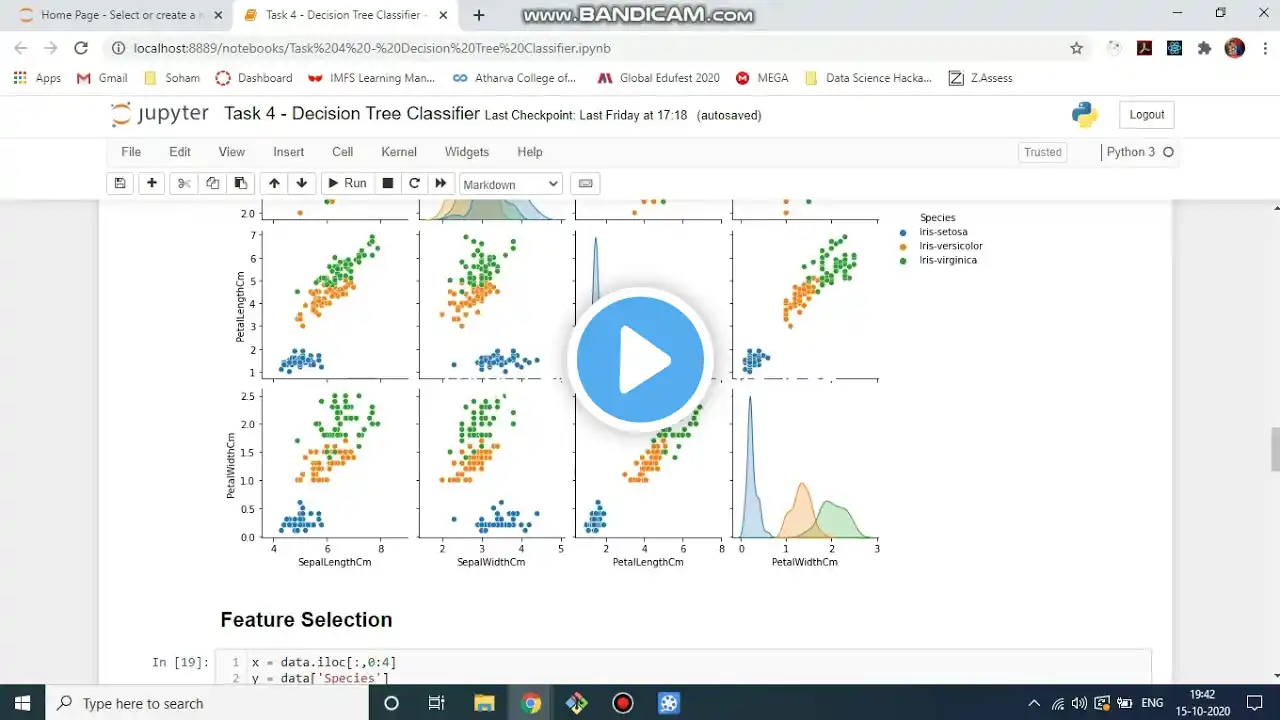Open the Chrome profile avatar
1280x720 pixels.
click(x=1235, y=48)
